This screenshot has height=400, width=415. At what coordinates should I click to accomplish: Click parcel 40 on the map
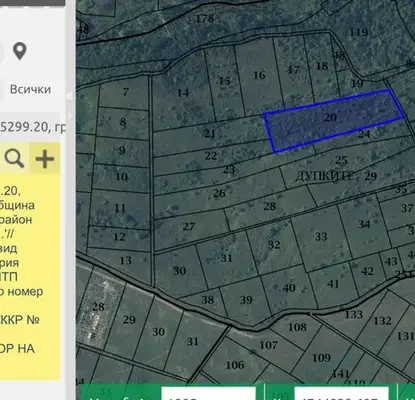[x=289, y=288]
